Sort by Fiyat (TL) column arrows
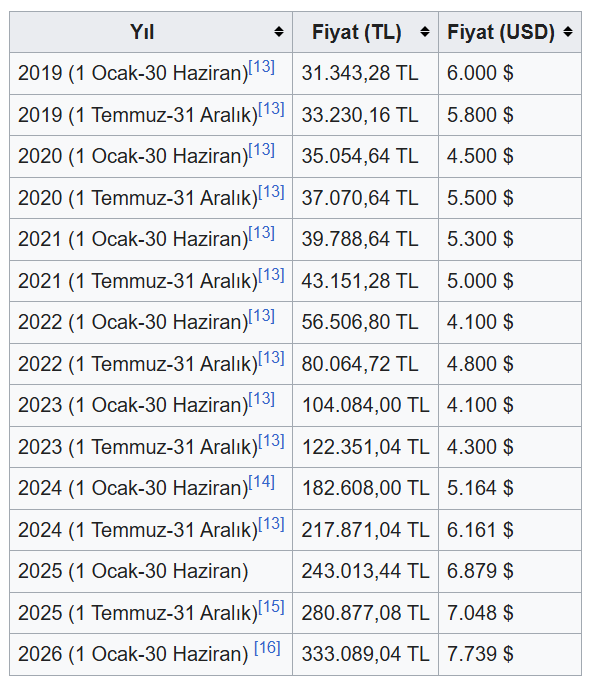Image resolution: width=591 pixels, height=688 pixels. pyautogui.click(x=424, y=32)
